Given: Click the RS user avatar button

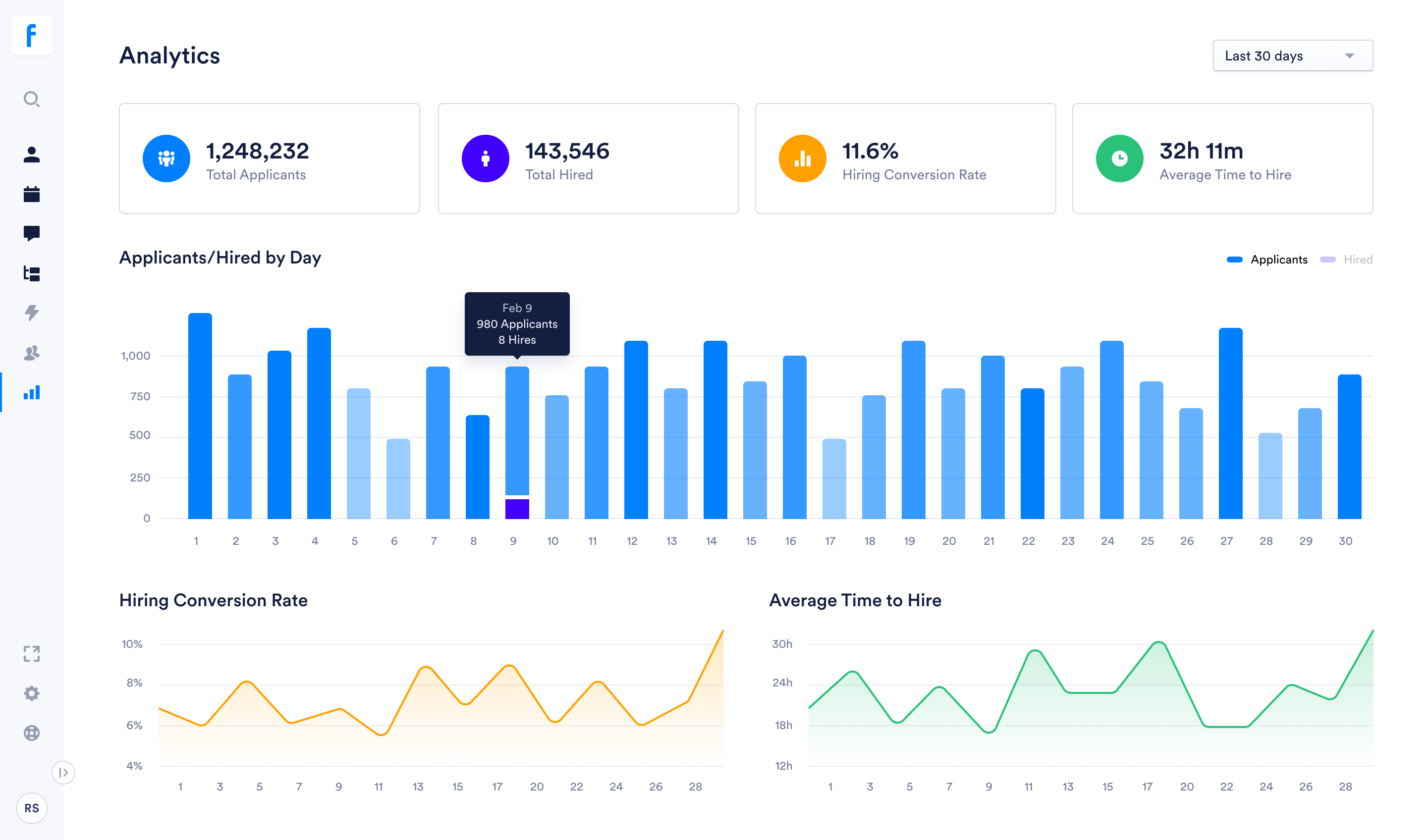Looking at the screenshot, I should (32, 808).
